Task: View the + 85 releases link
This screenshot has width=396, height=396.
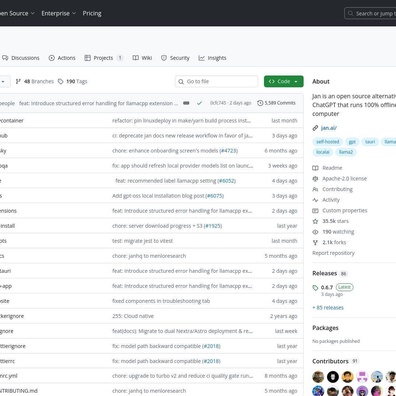Action: click(328, 307)
